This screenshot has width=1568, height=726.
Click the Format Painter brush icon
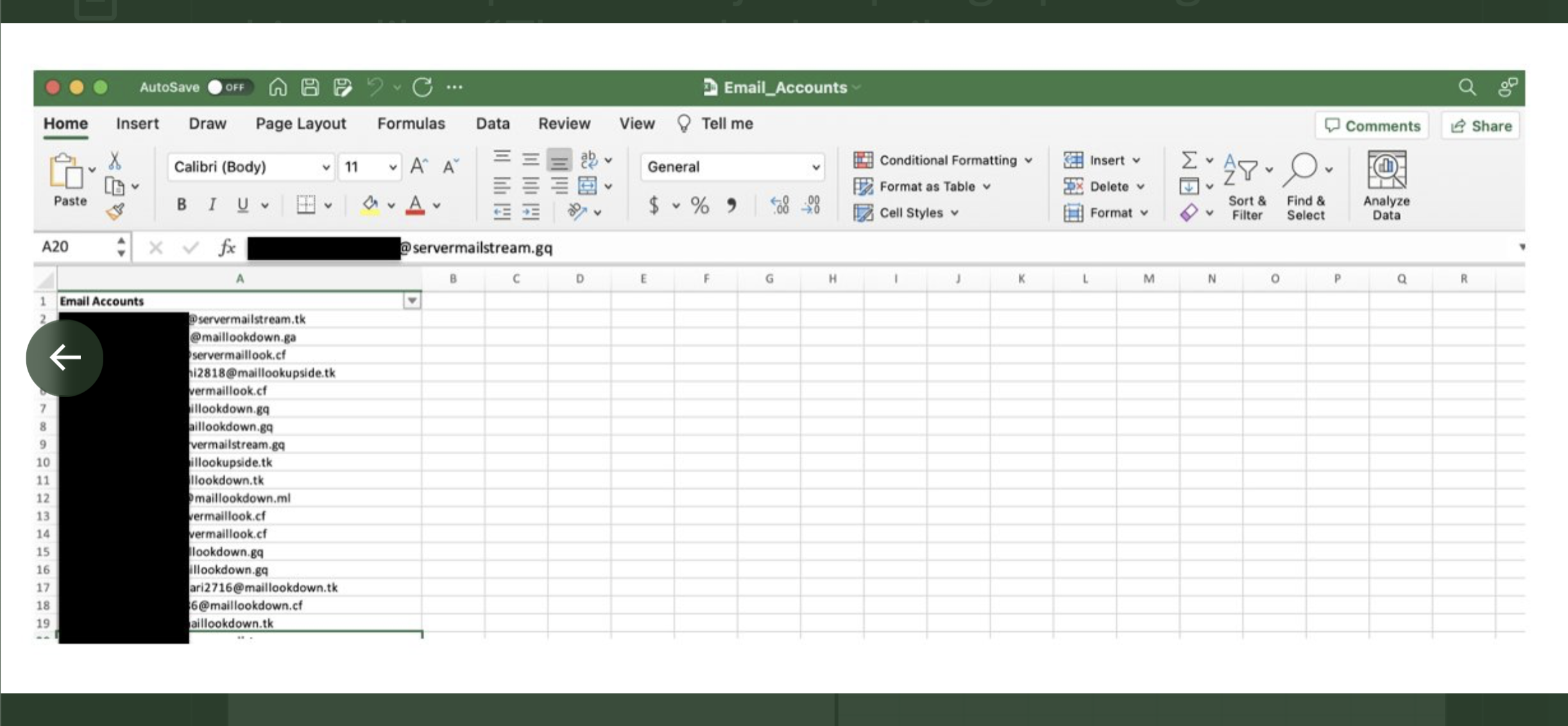(115, 211)
